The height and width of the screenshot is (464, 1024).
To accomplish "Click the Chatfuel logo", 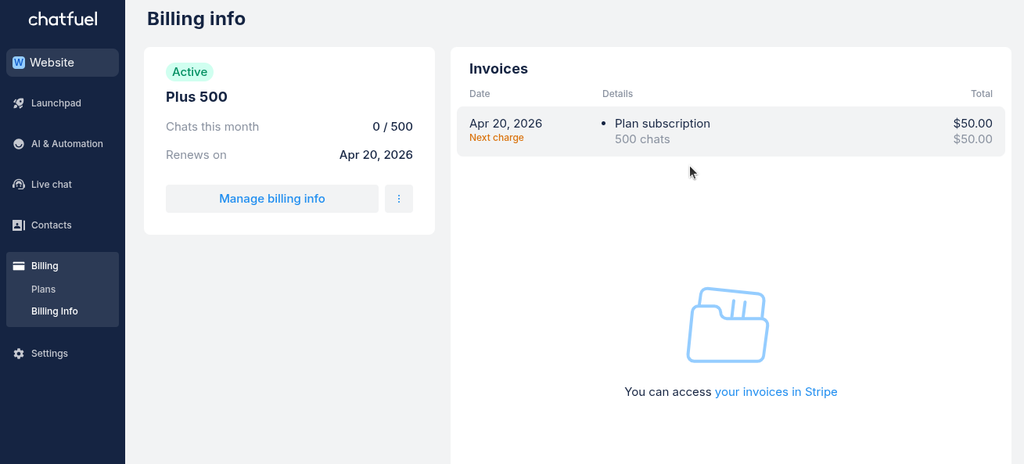I will coord(62,19).
